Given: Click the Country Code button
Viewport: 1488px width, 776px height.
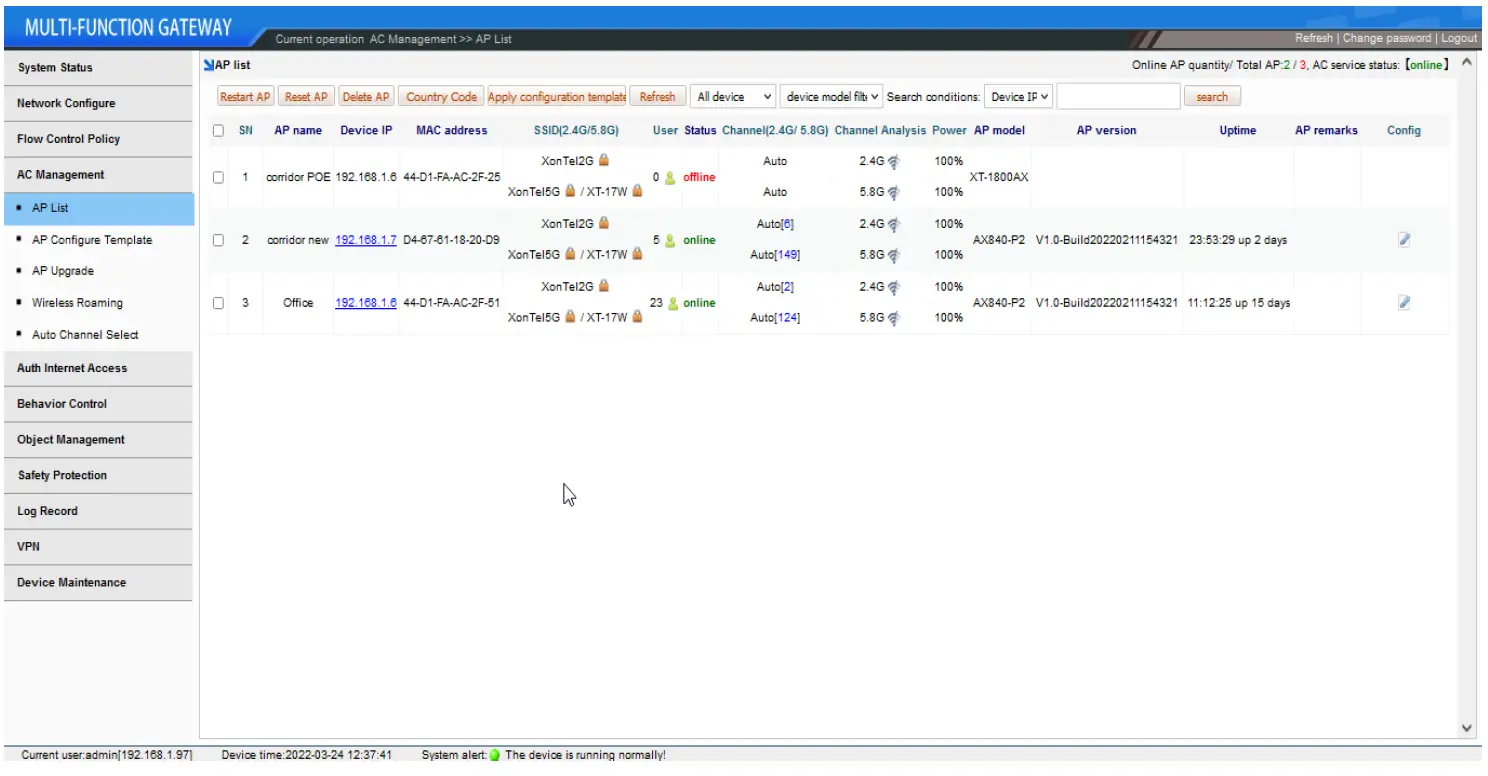Looking at the screenshot, I should [441, 97].
